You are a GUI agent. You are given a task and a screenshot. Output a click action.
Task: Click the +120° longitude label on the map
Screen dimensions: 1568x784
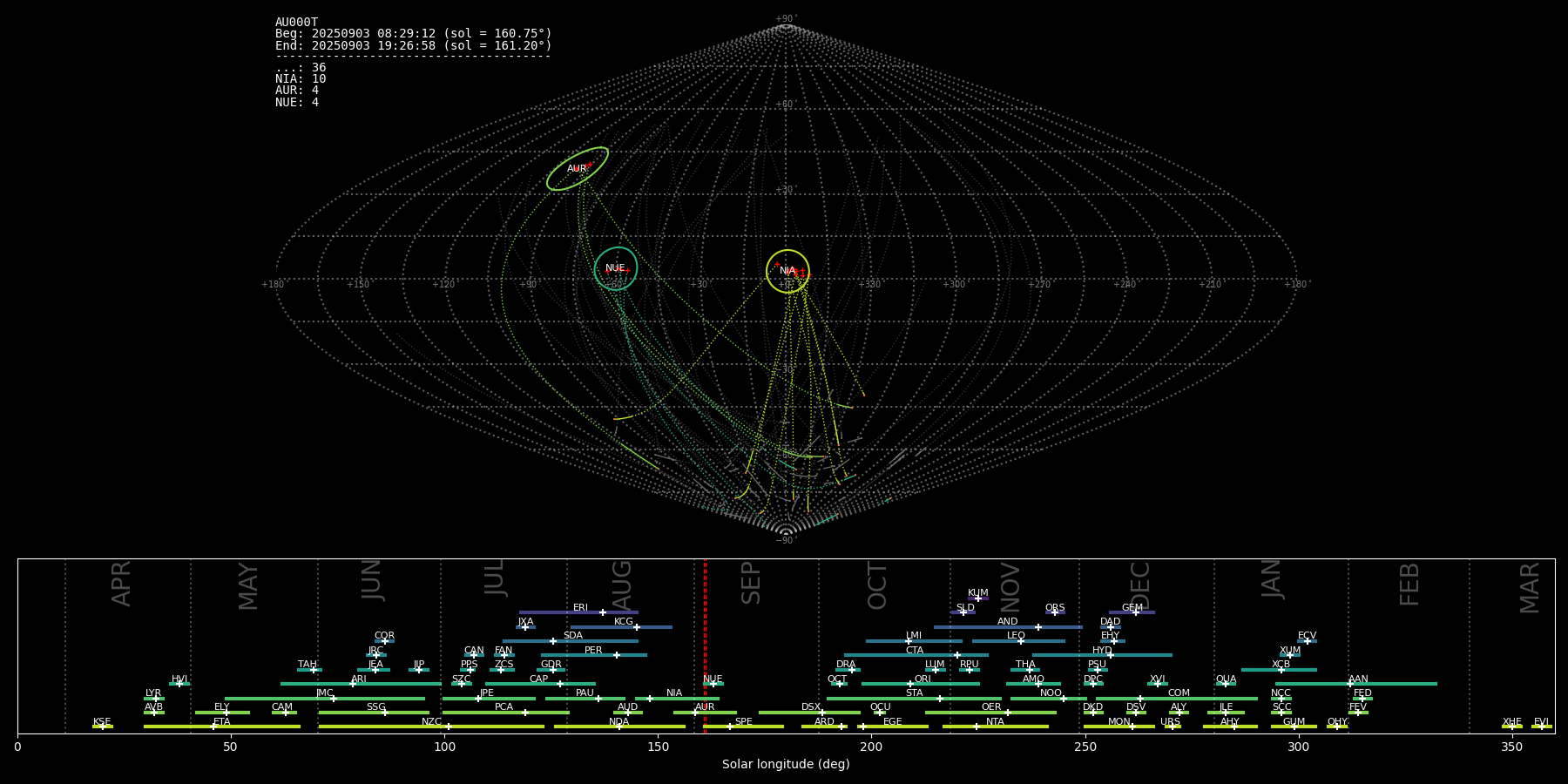click(x=443, y=284)
